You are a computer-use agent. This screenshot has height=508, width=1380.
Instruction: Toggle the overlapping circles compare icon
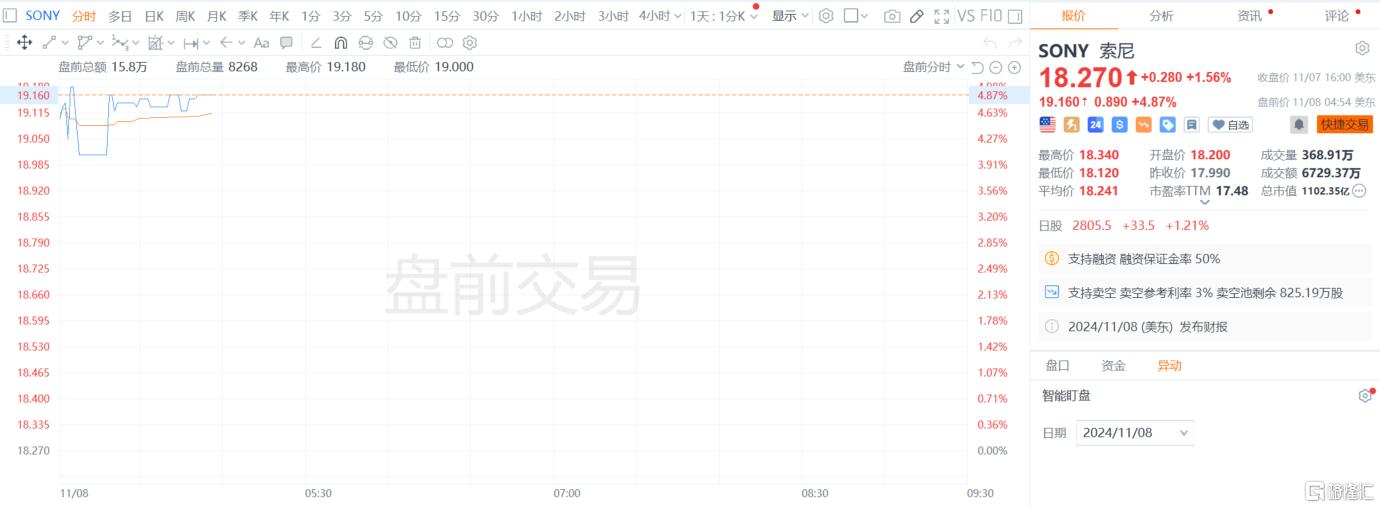pyautogui.click(x=445, y=43)
